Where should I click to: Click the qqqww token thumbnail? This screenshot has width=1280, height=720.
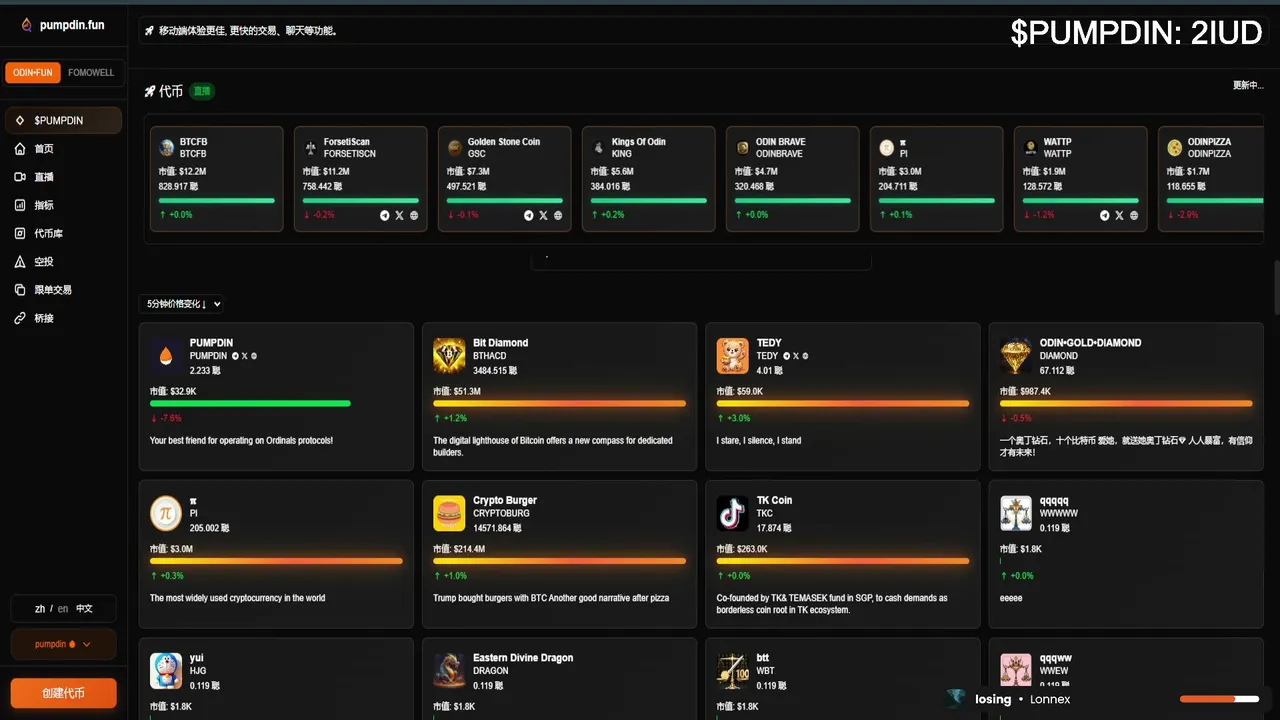(1016, 671)
